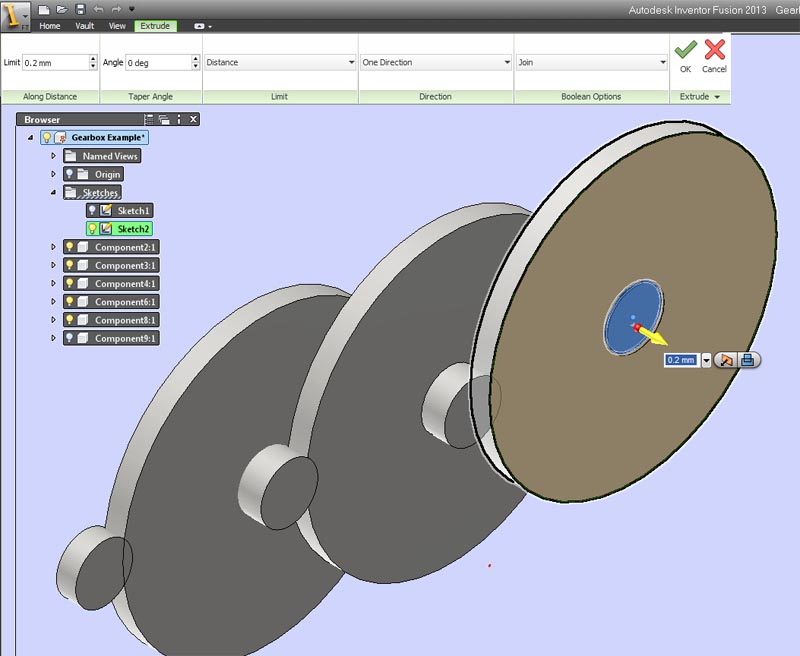This screenshot has height=656, width=800.
Task: Close the Browser panel
Action: (x=193, y=119)
